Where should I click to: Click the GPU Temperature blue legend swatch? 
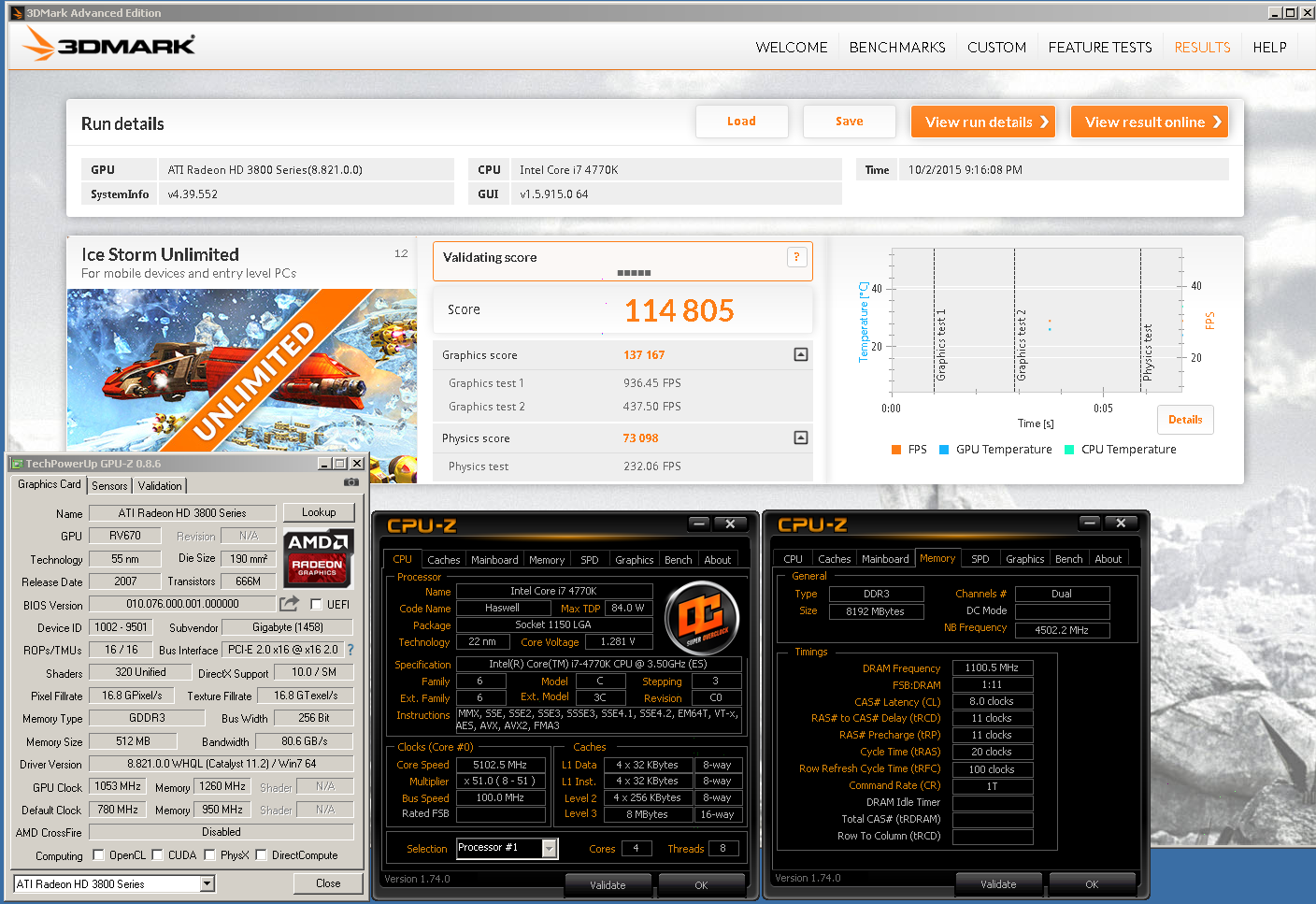[x=944, y=450]
